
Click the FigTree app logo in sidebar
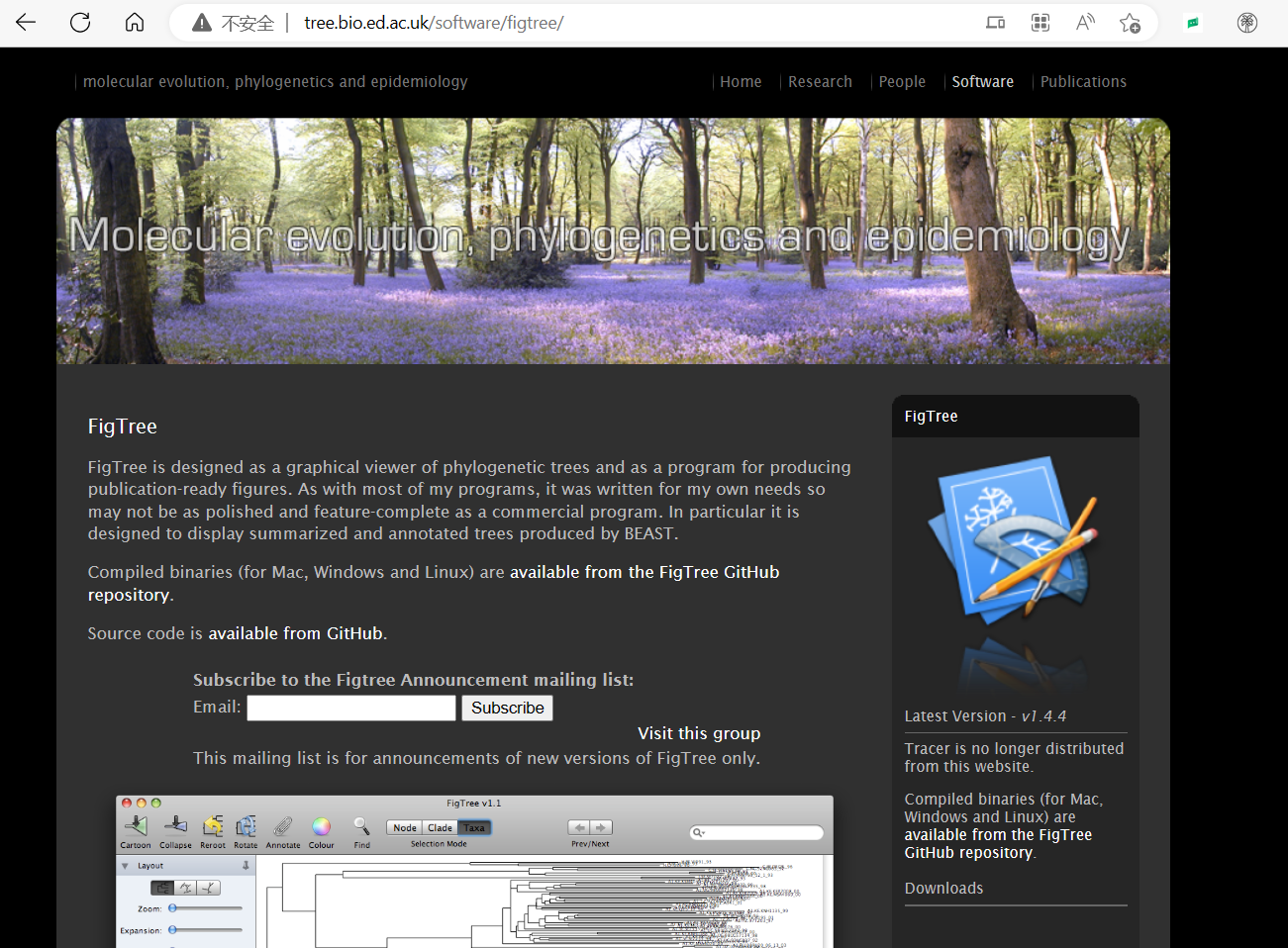click(1013, 539)
